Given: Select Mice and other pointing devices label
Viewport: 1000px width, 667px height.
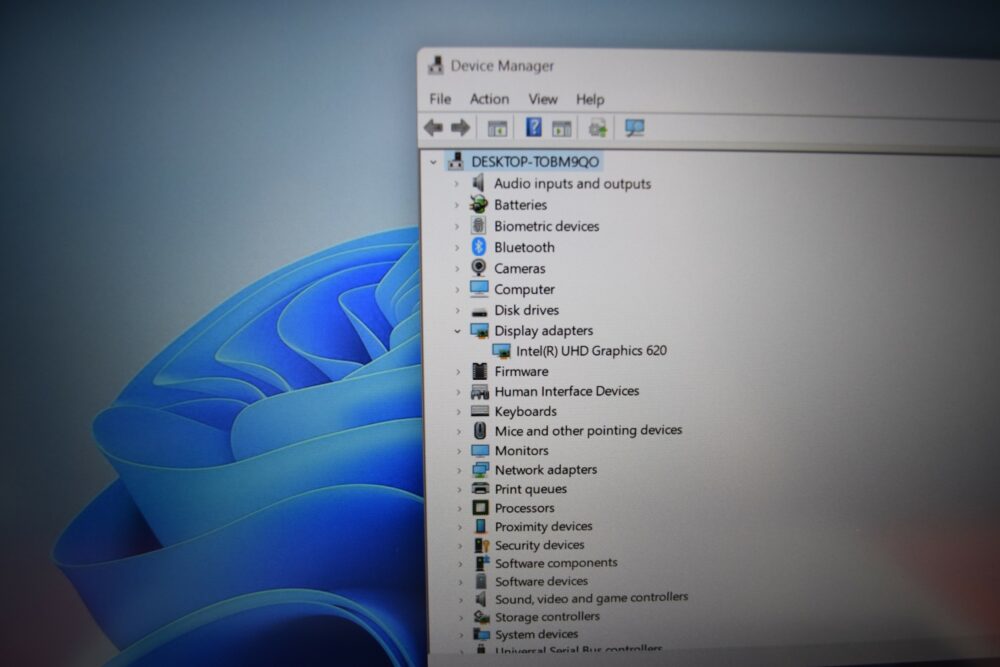Looking at the screenshot, I should 589,430.
